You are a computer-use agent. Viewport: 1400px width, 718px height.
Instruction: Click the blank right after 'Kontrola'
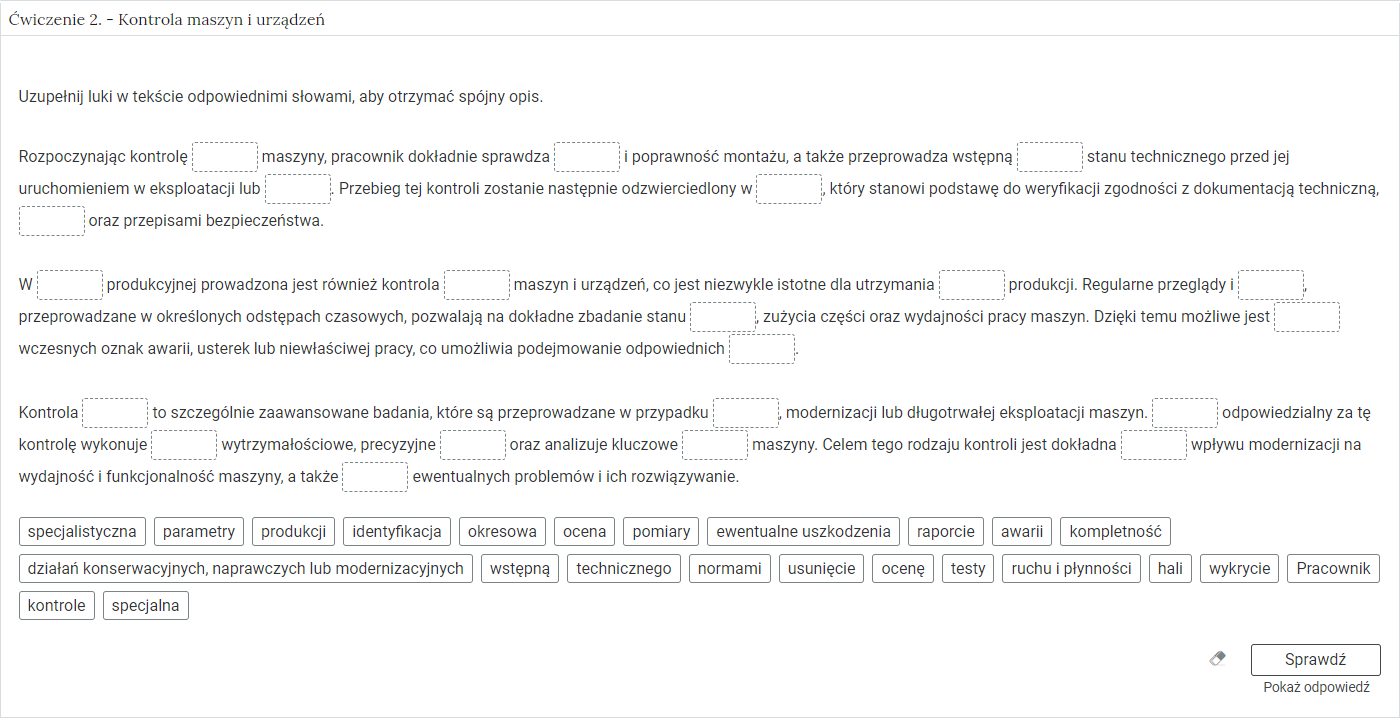(115, 413)
